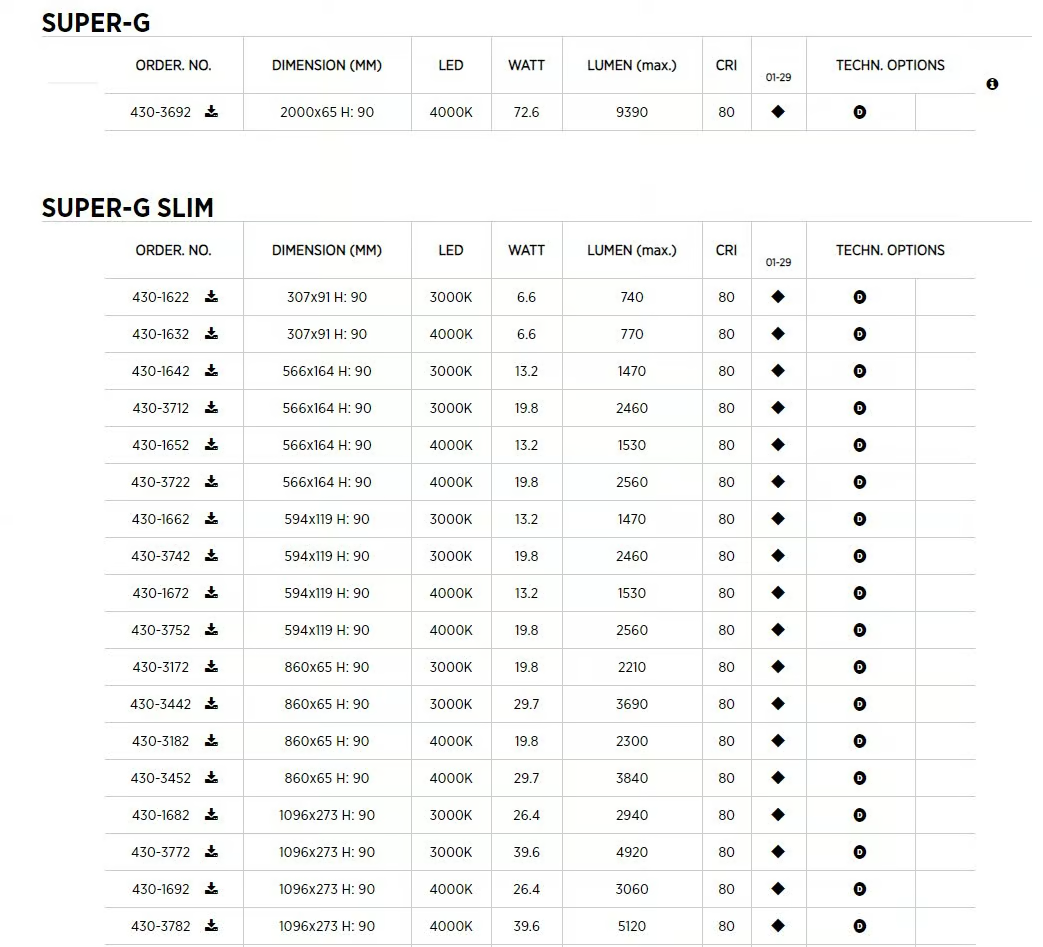This screenshot has height=947, width=1043.
Task: Click the D option icon in row 430-3172
Action: coord(859,667)
